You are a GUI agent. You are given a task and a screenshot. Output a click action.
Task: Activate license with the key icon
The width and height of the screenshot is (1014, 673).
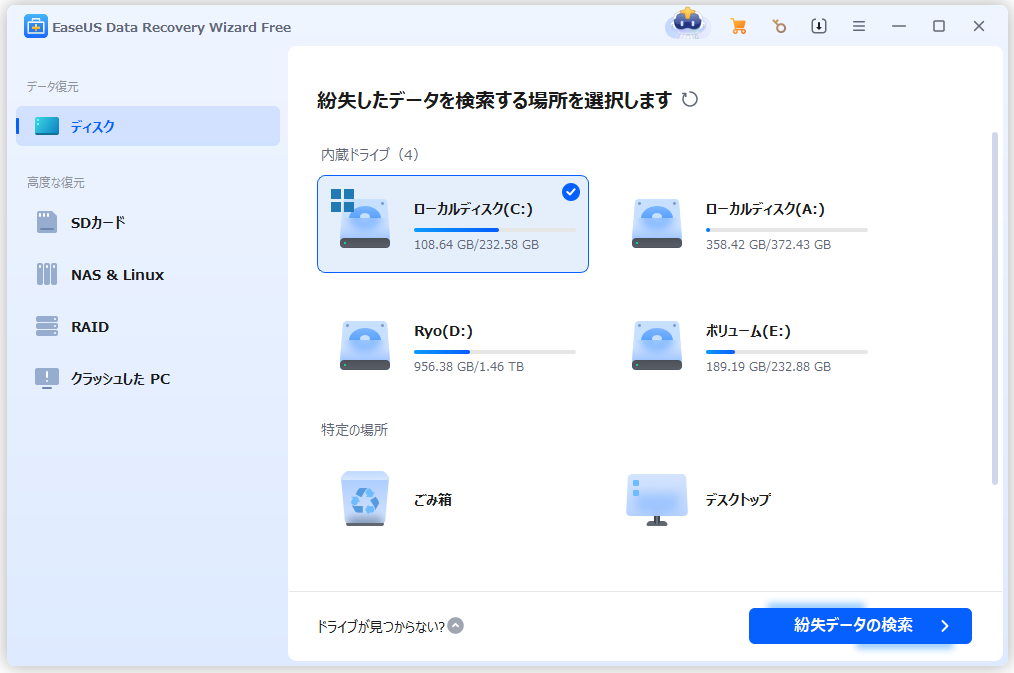(x=779, y=26)
